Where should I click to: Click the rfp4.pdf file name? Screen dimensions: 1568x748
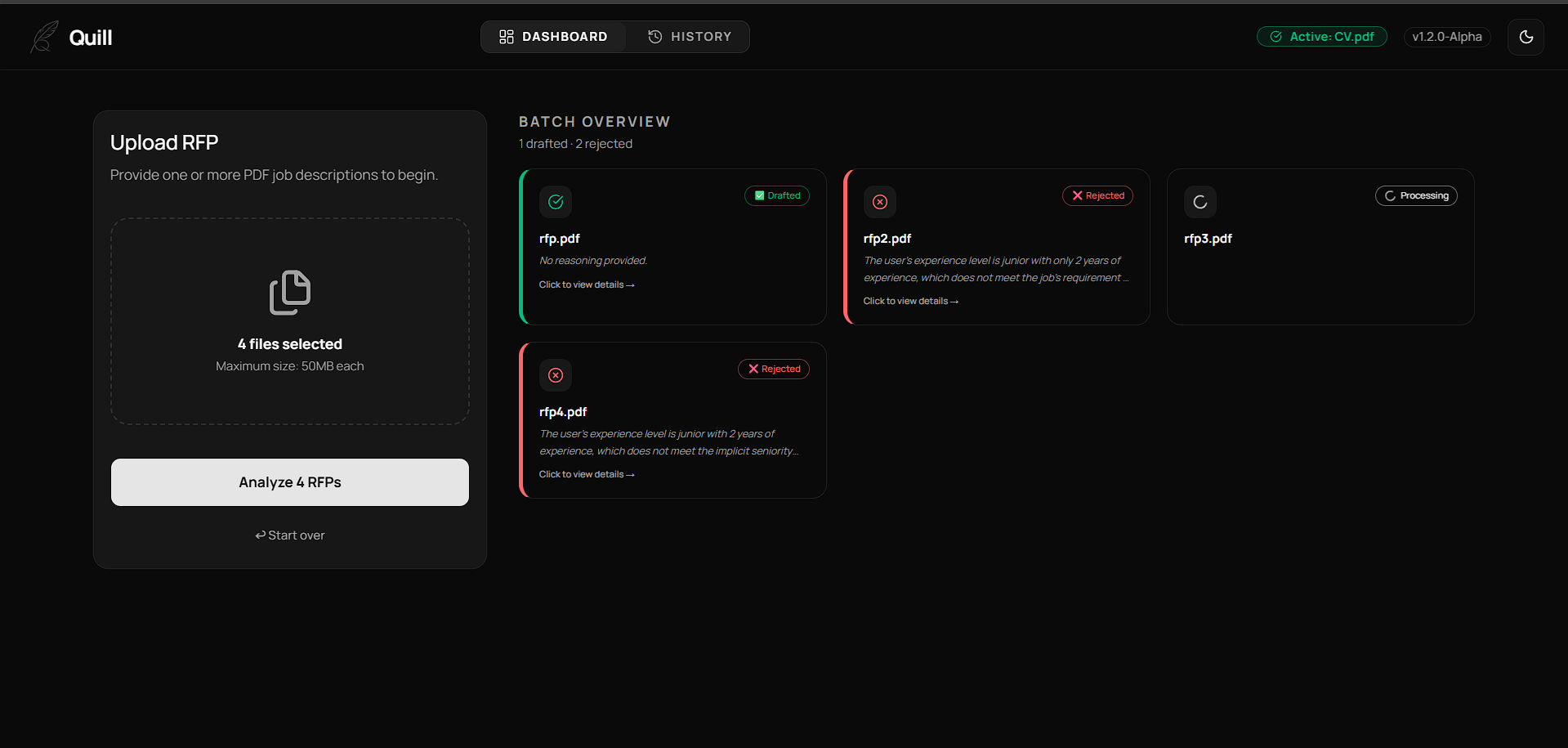coord(563,412)
